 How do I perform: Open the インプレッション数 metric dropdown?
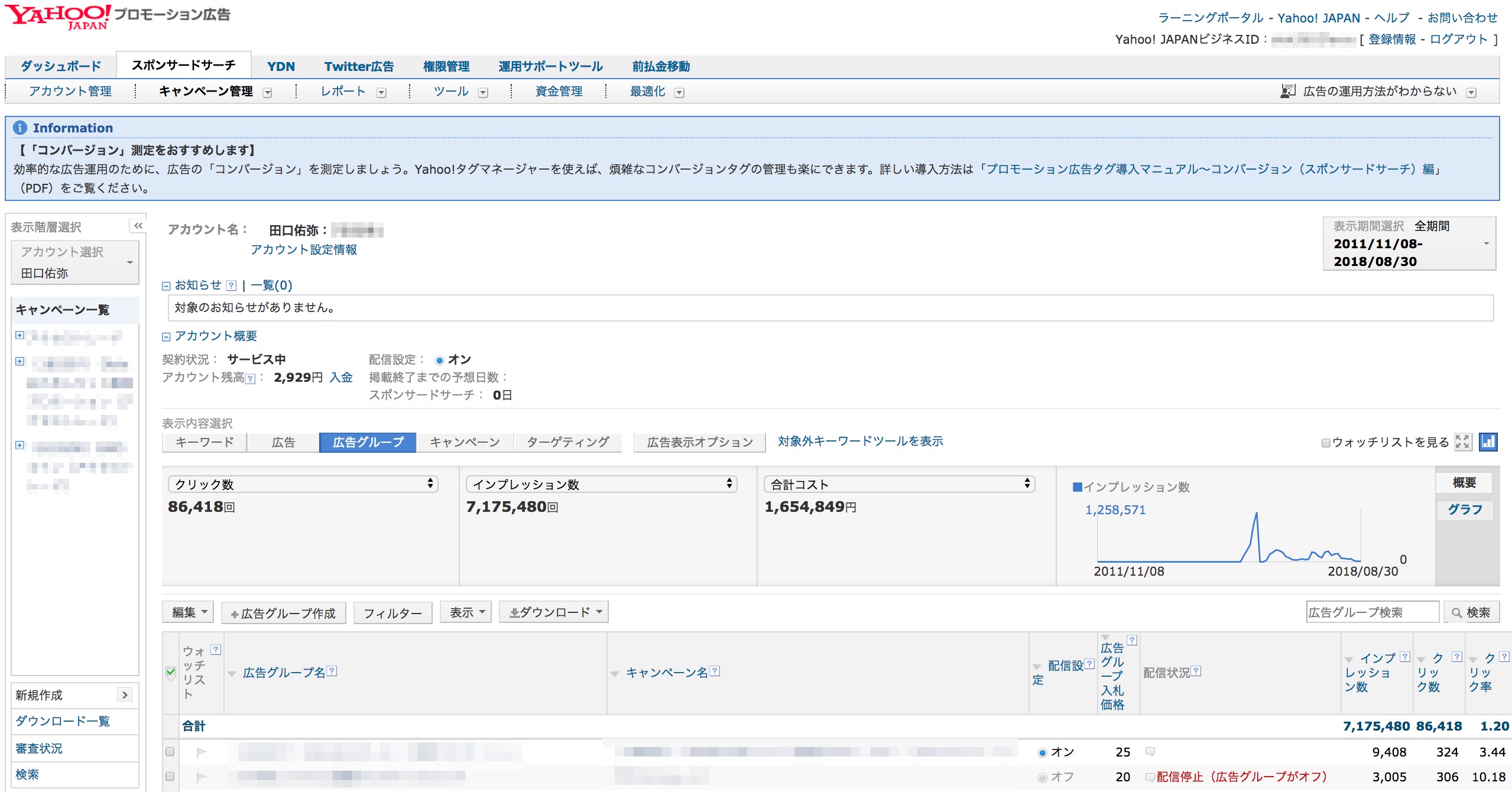pos(601,484)
